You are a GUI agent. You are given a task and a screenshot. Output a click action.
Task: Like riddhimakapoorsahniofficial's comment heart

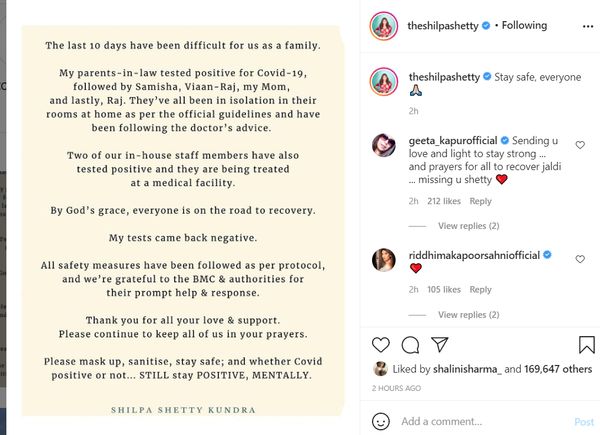coord(580,259)
